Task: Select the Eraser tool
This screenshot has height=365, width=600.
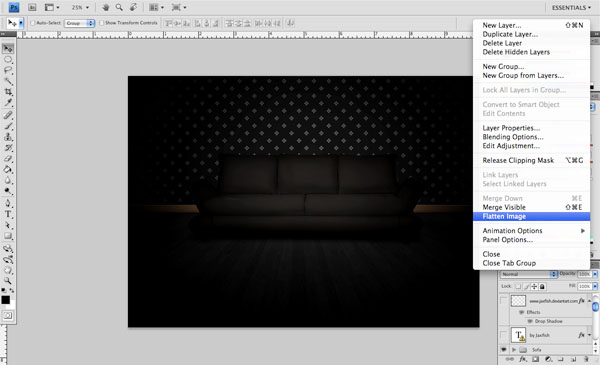Action: pos(8,158)
